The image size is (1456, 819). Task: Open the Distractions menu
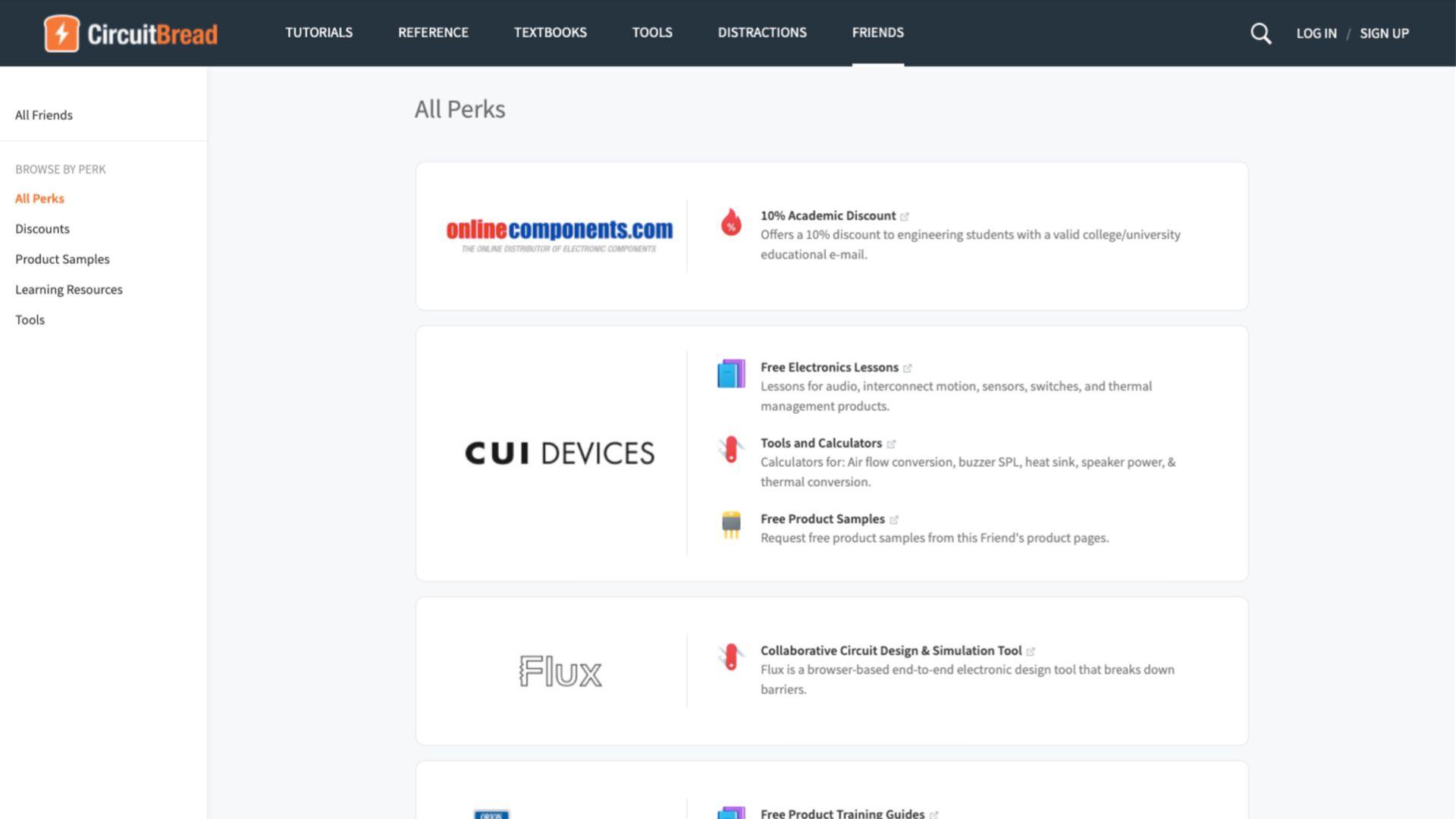pos(762,33)
